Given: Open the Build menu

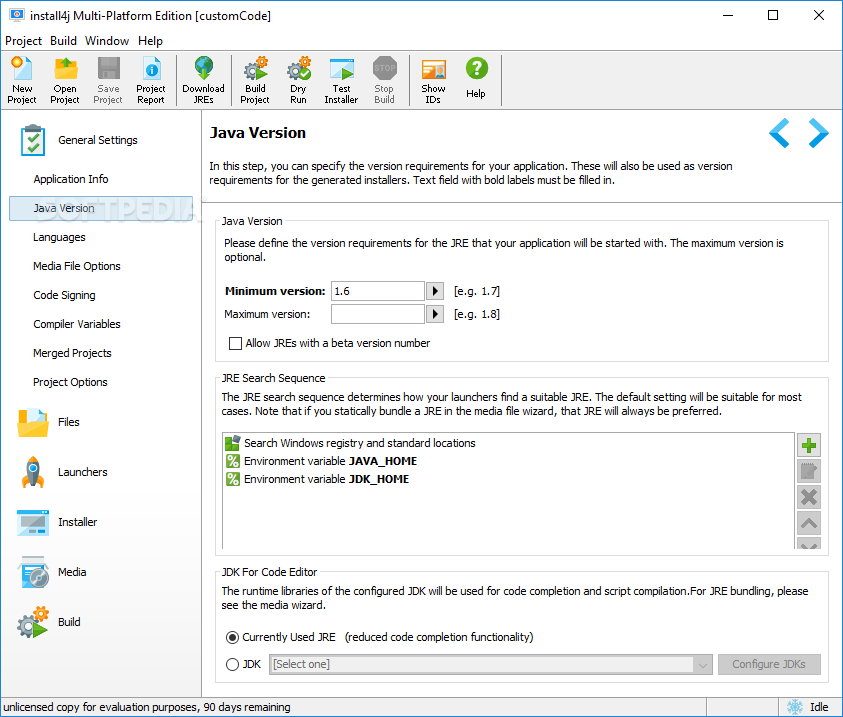Looking at the screenshot, I should click(63, 41).
